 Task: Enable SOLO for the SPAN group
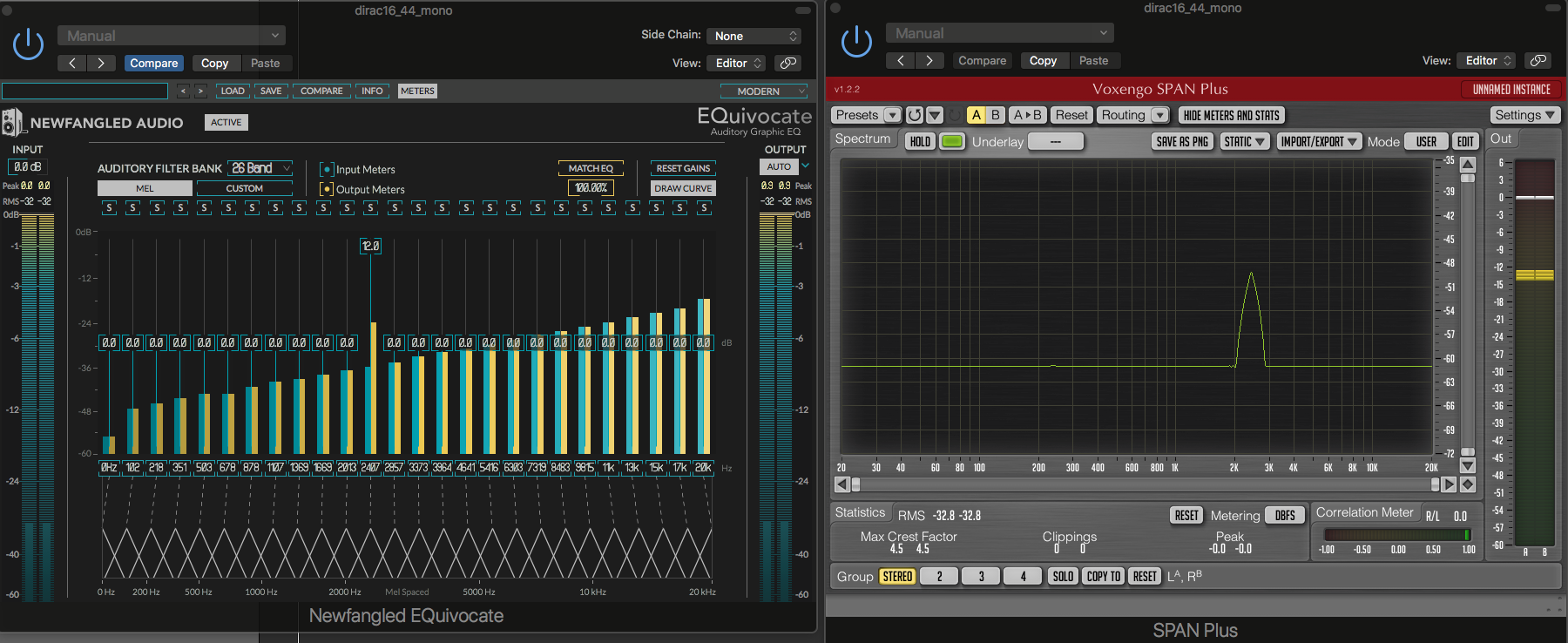tap(1063, 576)
